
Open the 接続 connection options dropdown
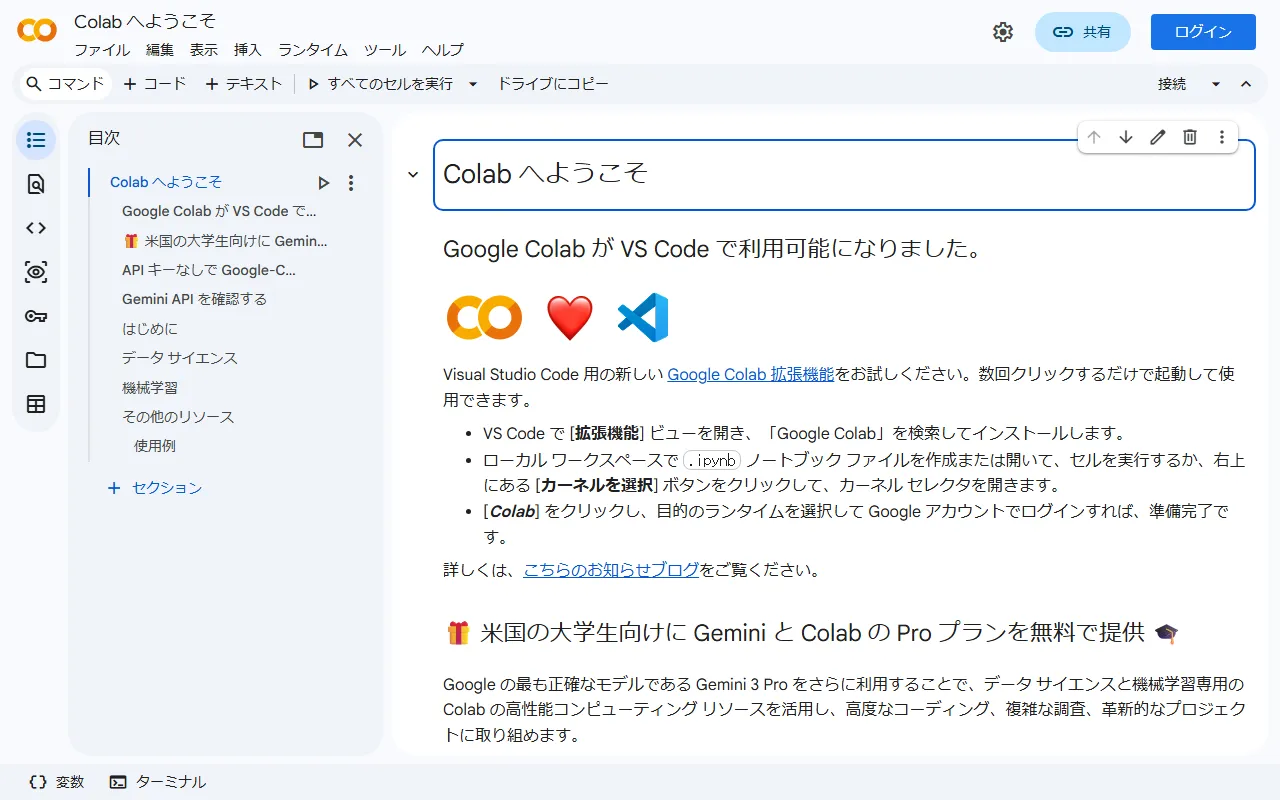1216,84
